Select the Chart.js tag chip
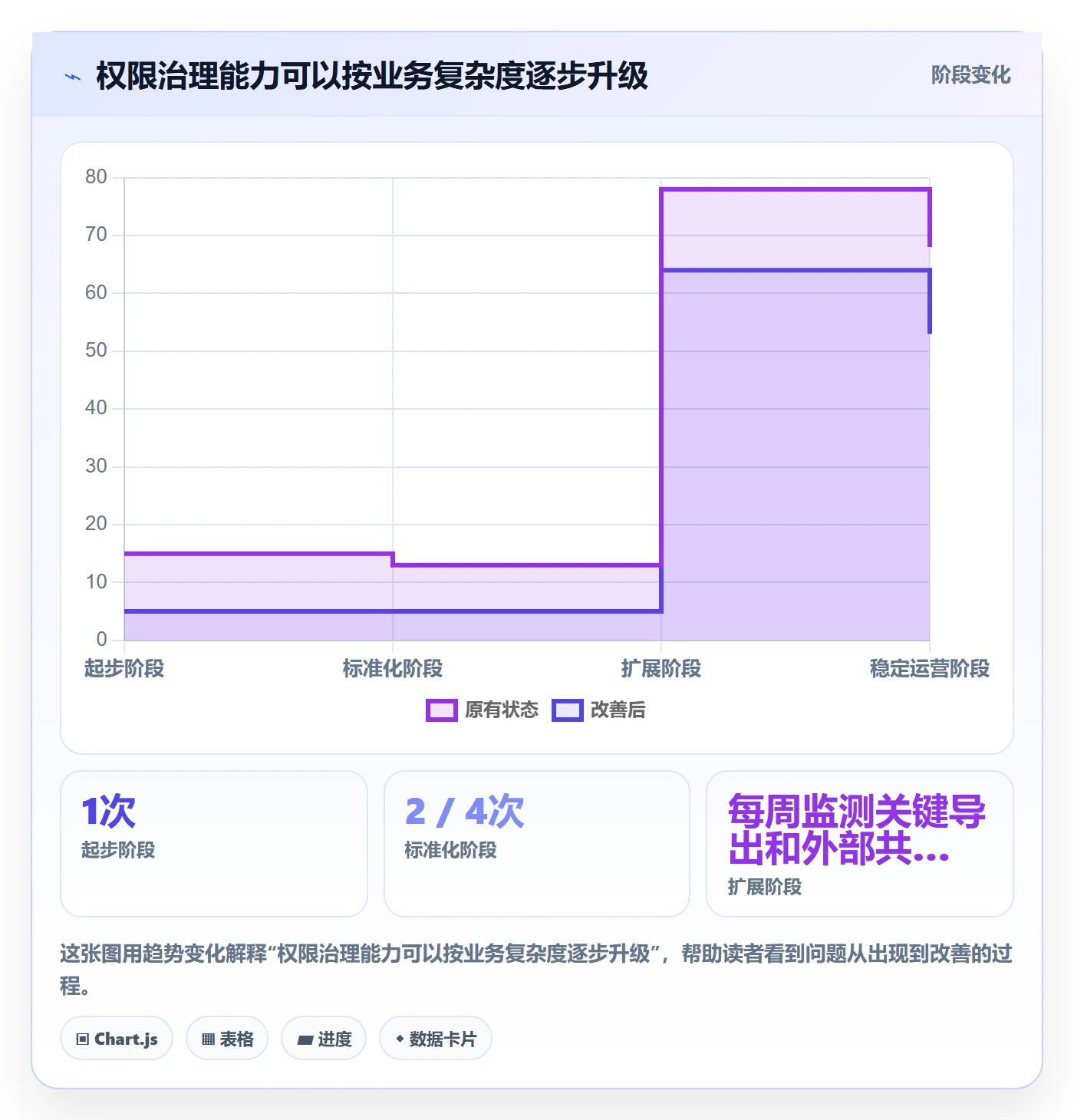This screenshot has width=1074, height=1120. pos(117,1039)
